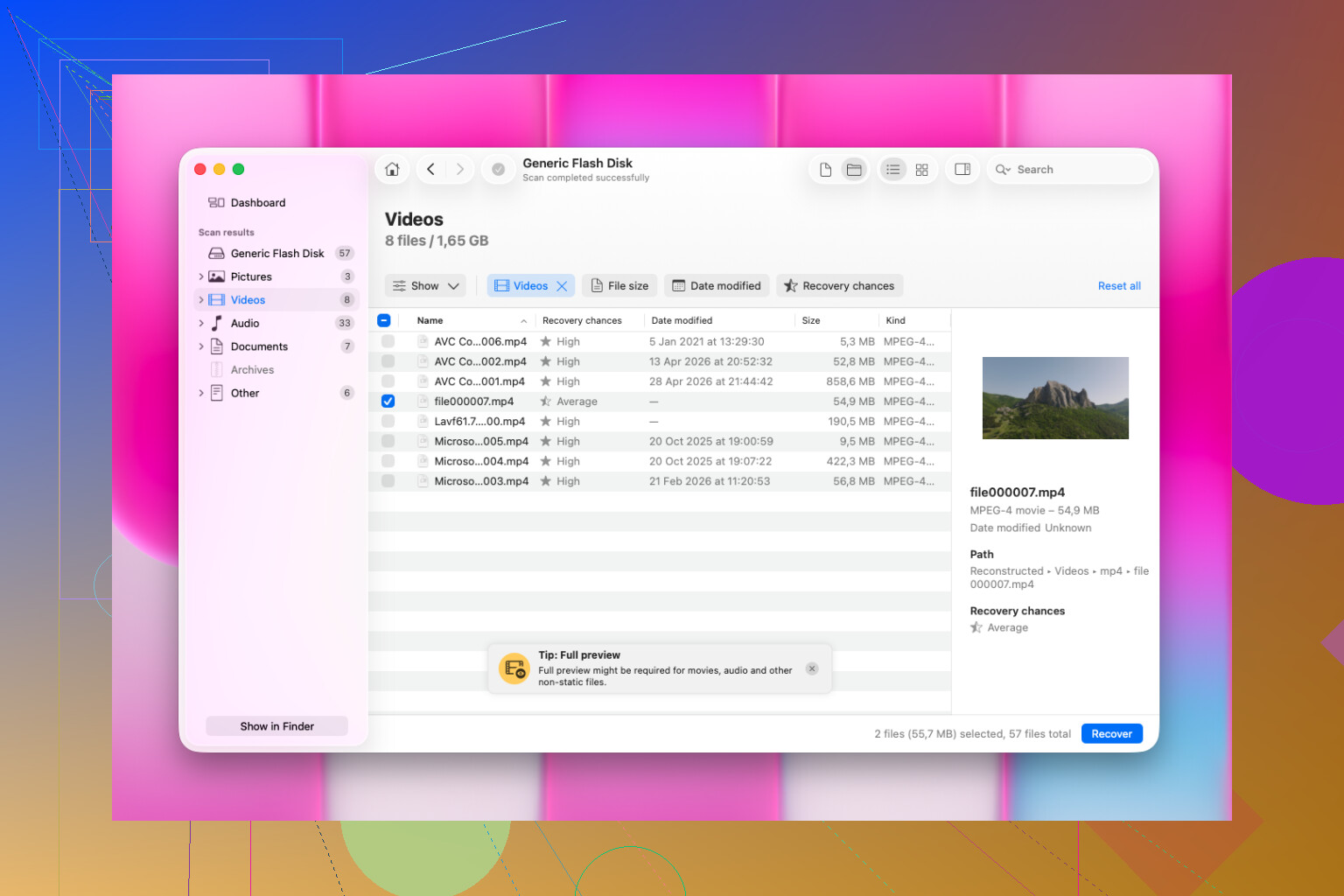Check the box for AVC Co...001.mp4

pyautogui.click(x=388, y=381)
